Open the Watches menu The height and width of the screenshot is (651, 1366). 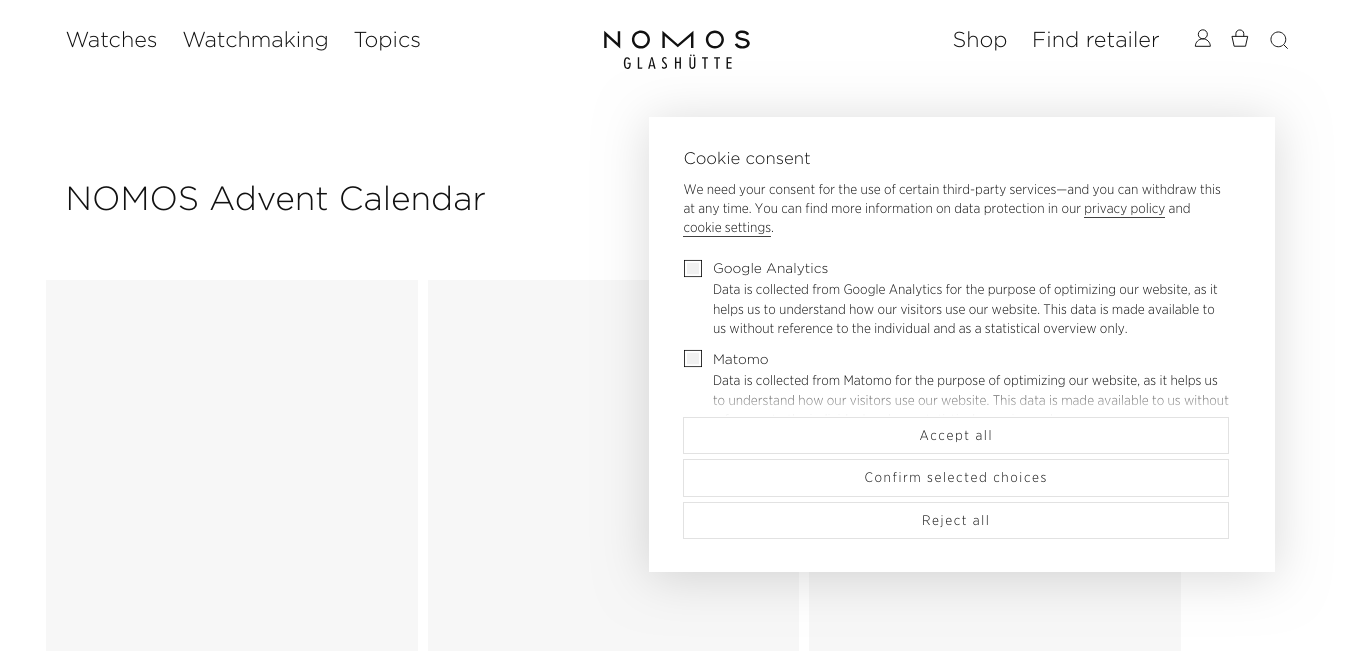[111, 39]
